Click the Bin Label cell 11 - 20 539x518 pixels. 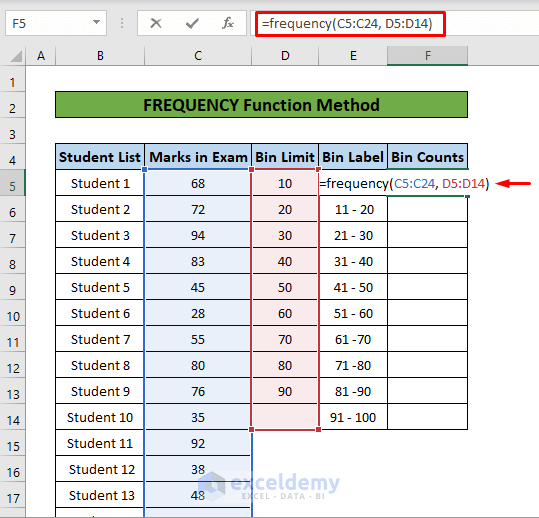click(353, 210)
